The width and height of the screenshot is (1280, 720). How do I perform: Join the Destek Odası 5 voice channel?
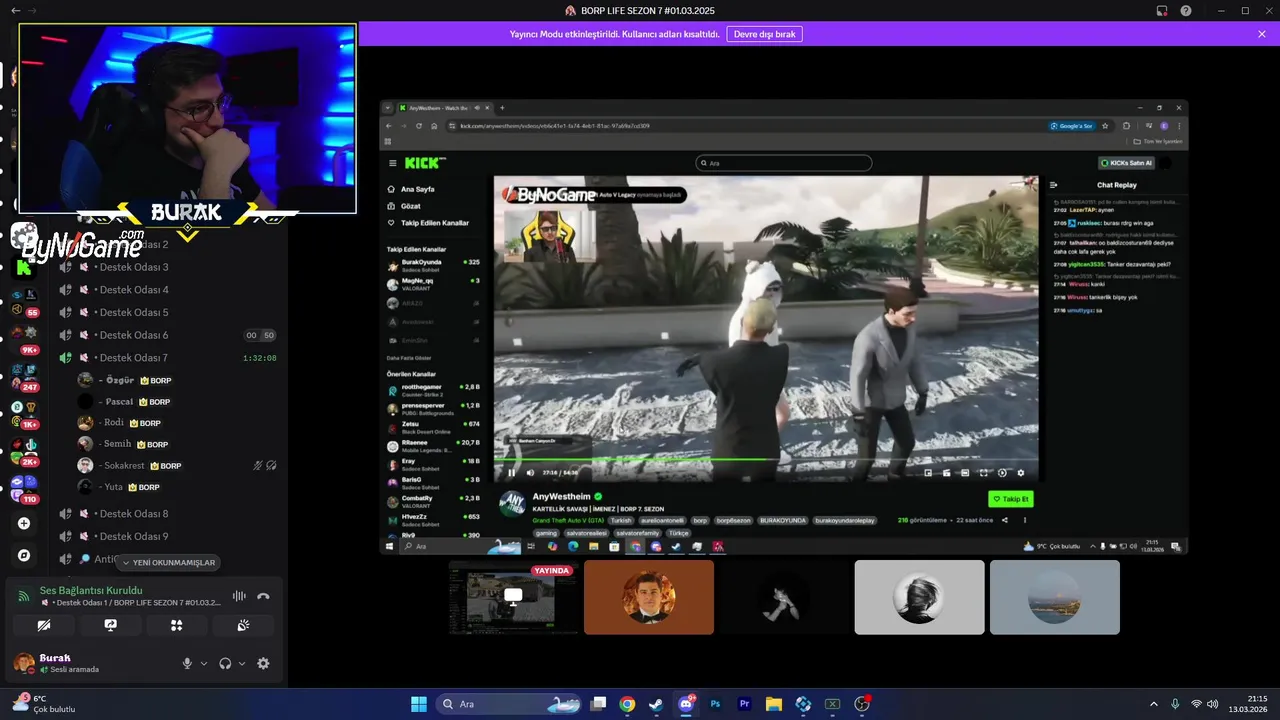(167, 312)
